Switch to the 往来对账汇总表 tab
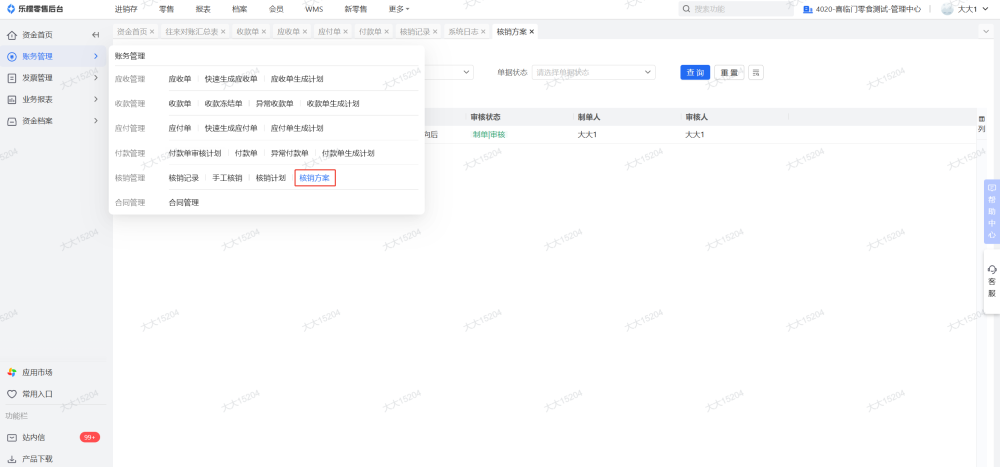1000x467 pixels. pyautogui.click(x=191, y=31)
